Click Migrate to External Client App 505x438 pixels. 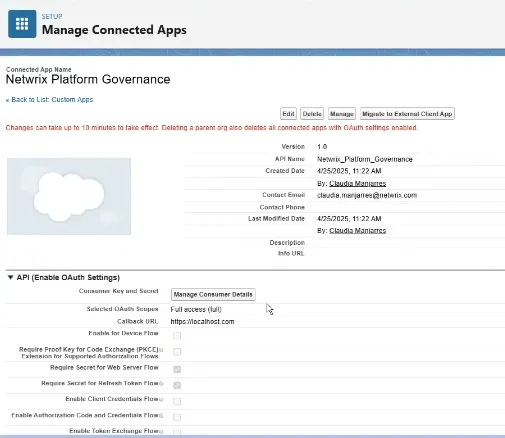(x=407, y=114)
